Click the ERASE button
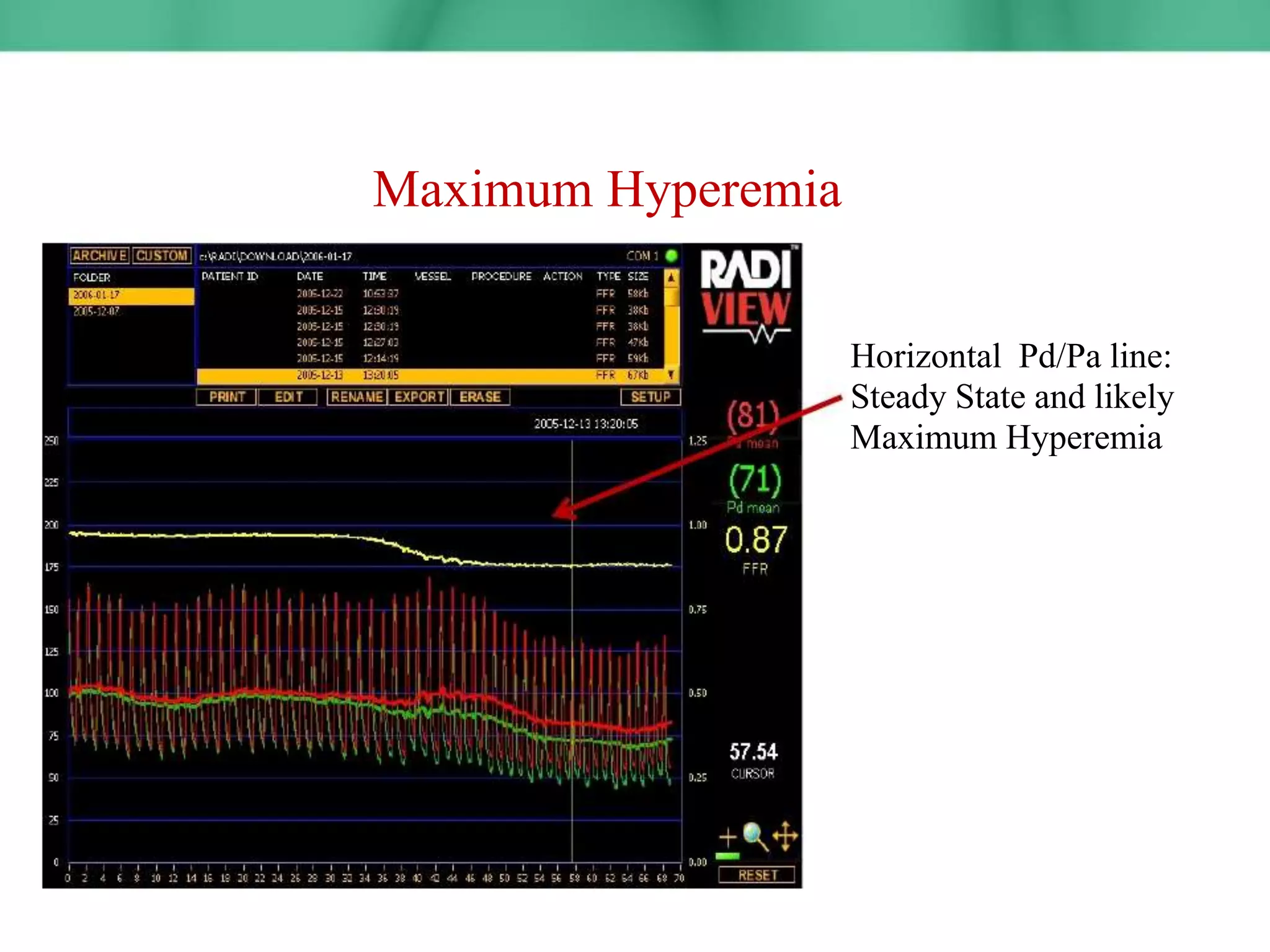 (x=480, y=397)
